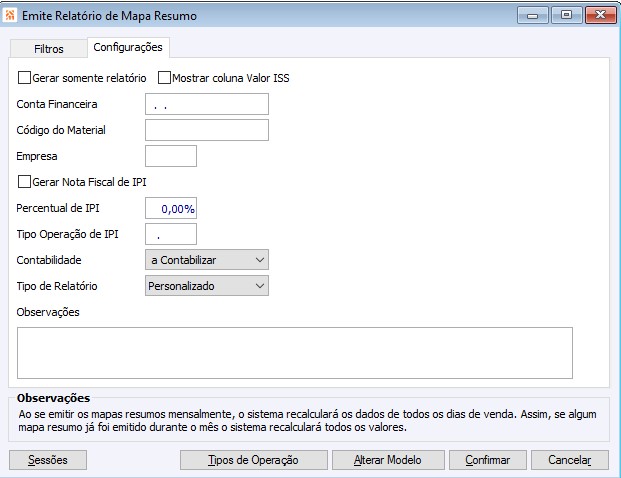Focus the Conta Financeira input field

207,104
